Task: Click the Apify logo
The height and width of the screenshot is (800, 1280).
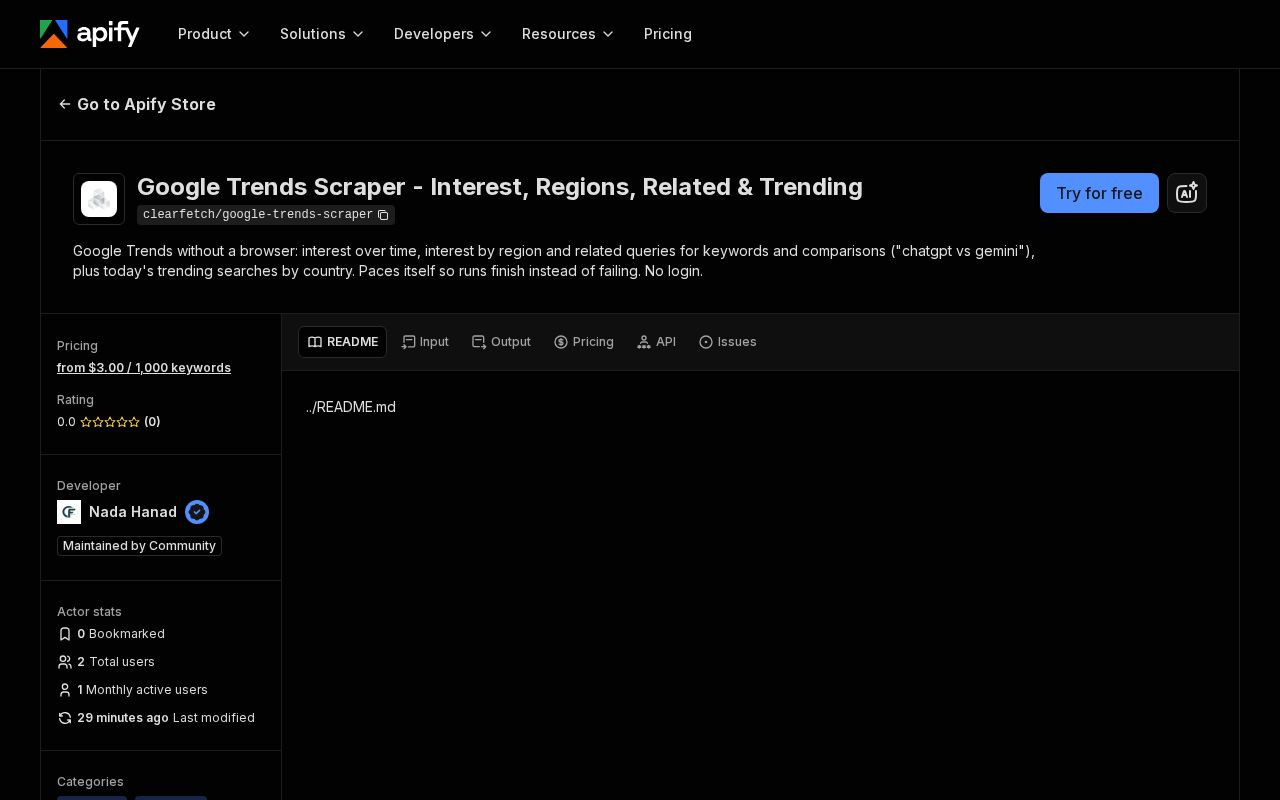Action: [x=90, y=34]
